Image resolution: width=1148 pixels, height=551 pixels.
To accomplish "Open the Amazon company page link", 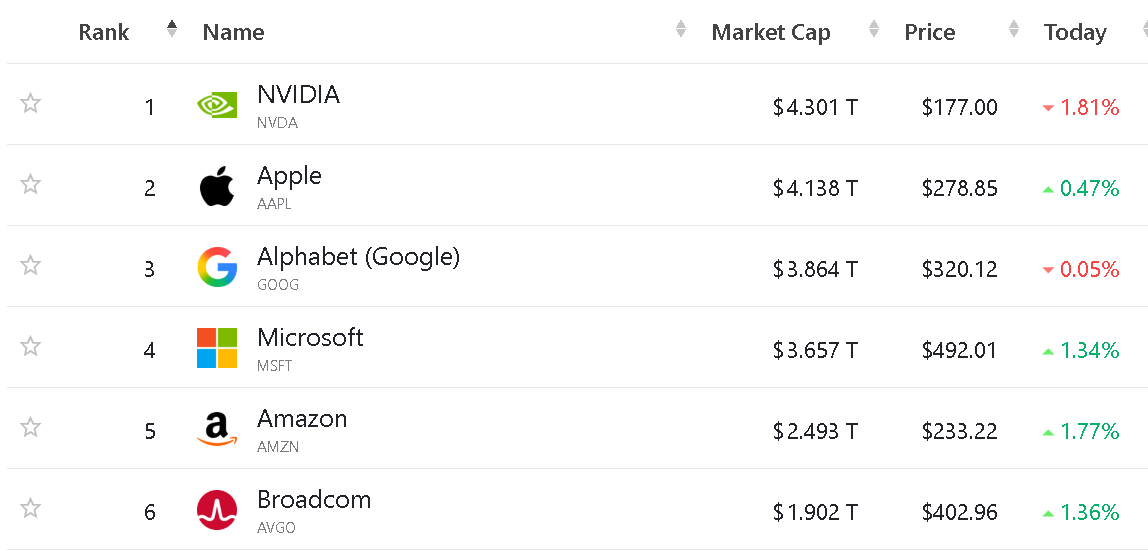I will coord(302,419).
